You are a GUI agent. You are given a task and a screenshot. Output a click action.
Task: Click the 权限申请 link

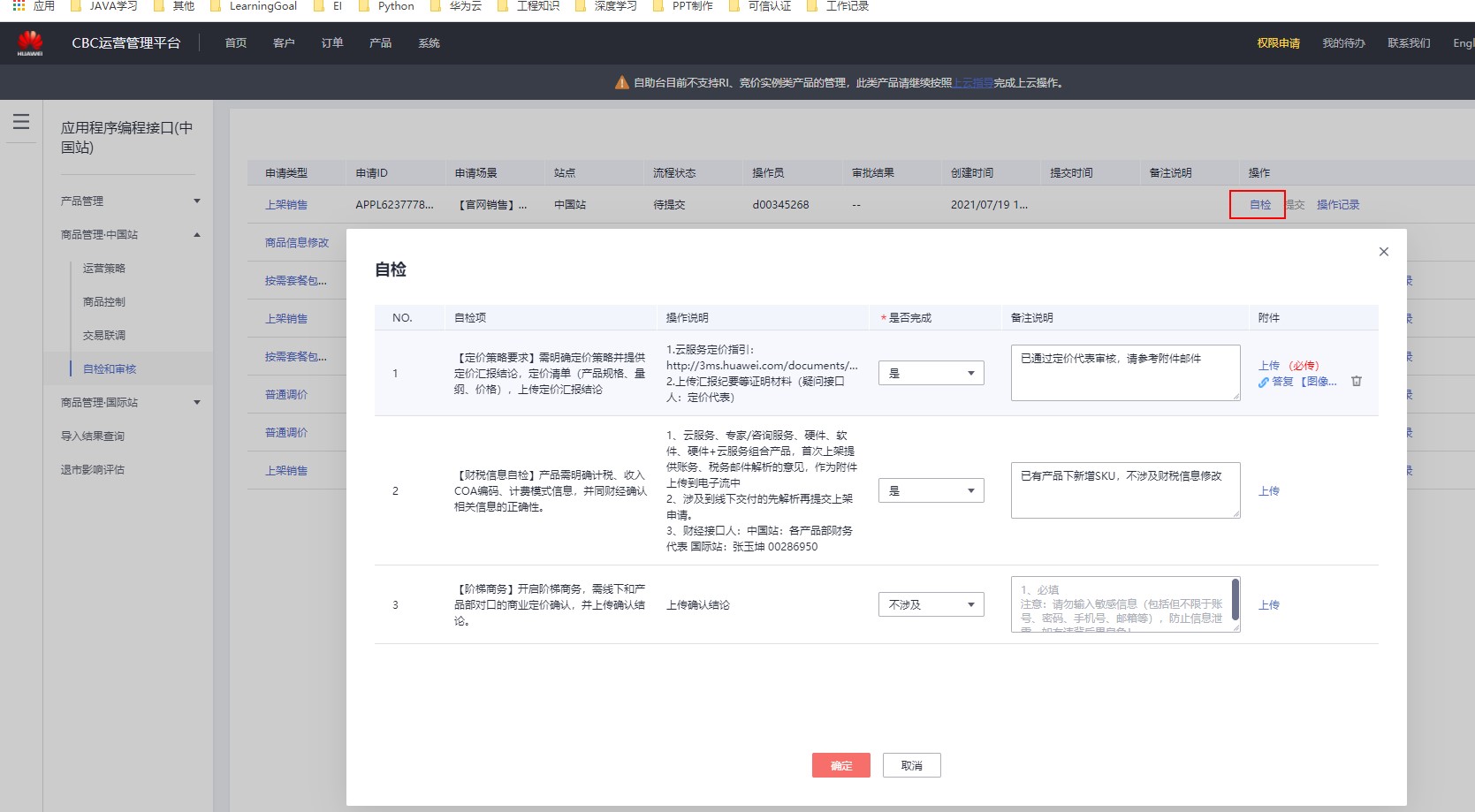[1278, 43]
